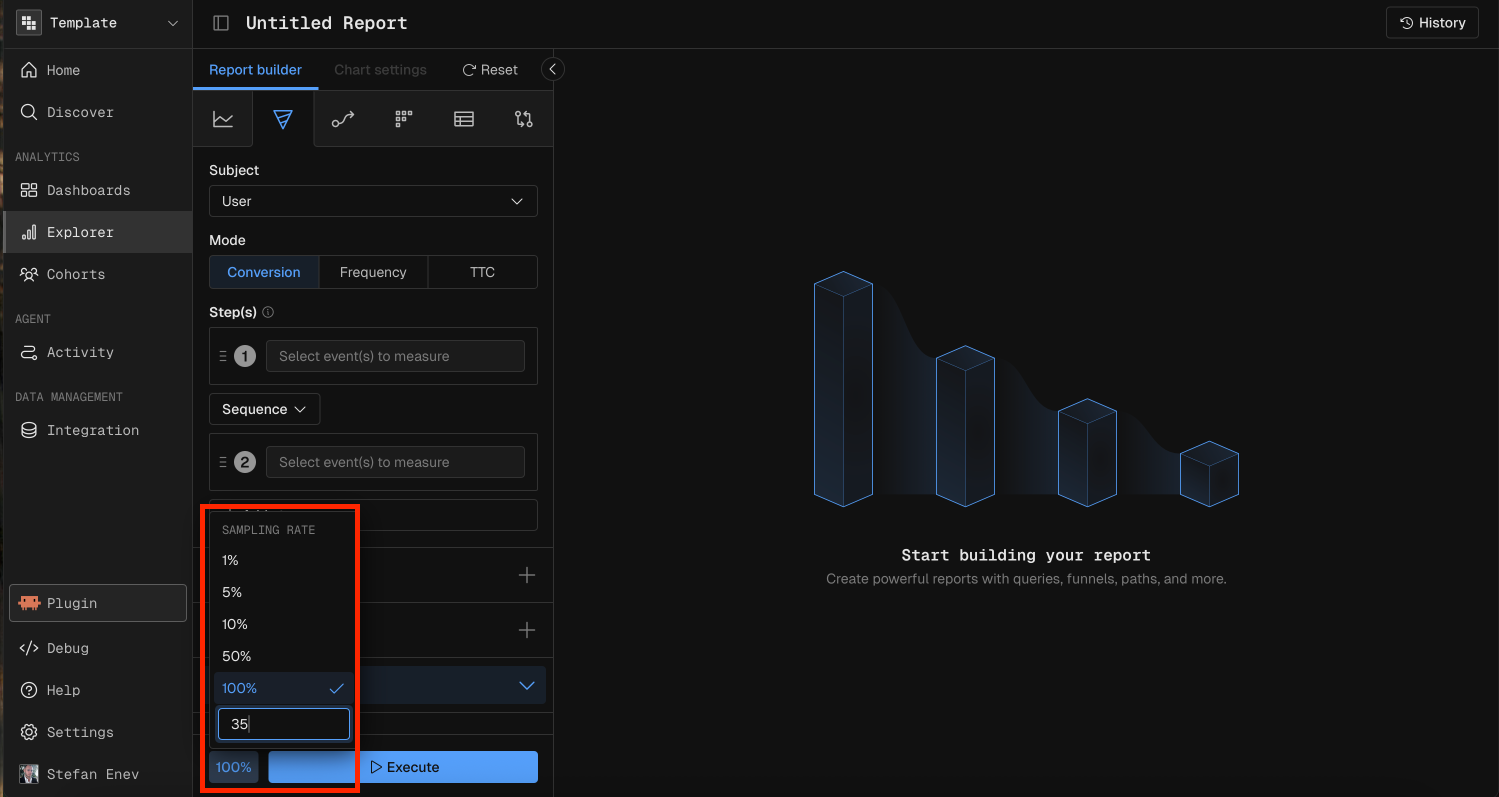Switch mode to TTC
Image resolution: width=1499 pixels, height=797 pixels.
click(x=482, y=272)
